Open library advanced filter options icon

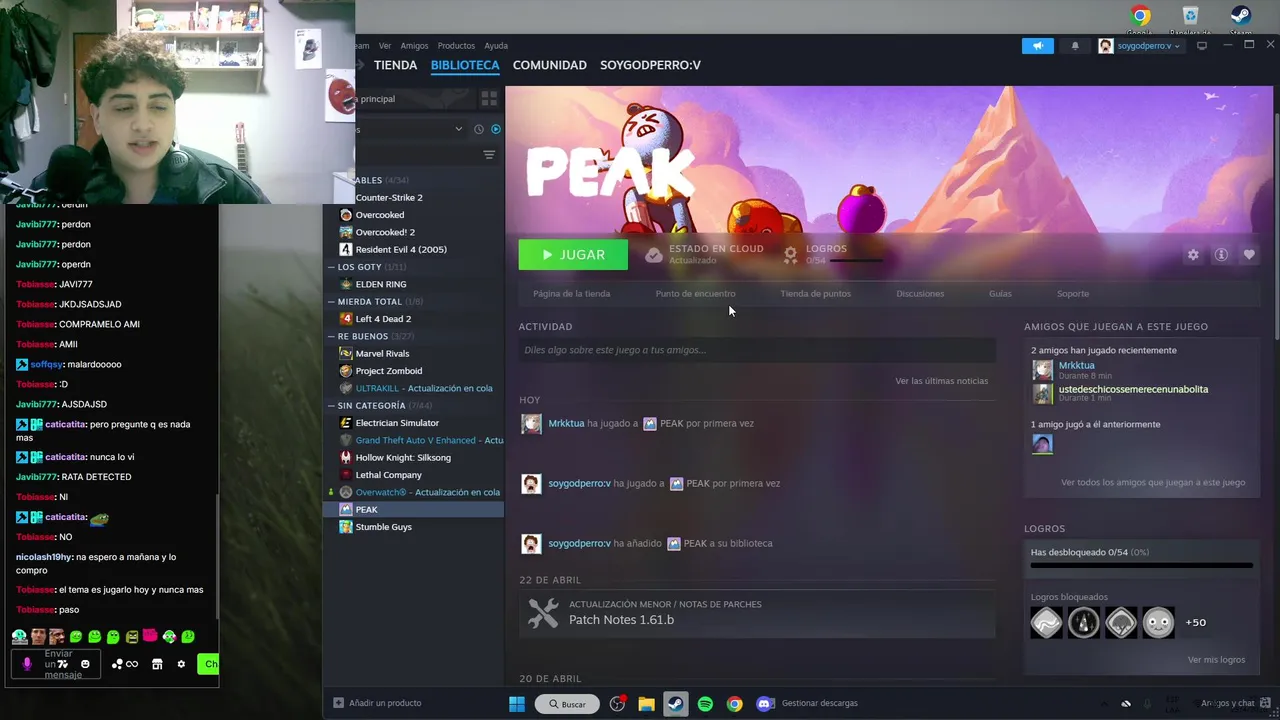489,155
